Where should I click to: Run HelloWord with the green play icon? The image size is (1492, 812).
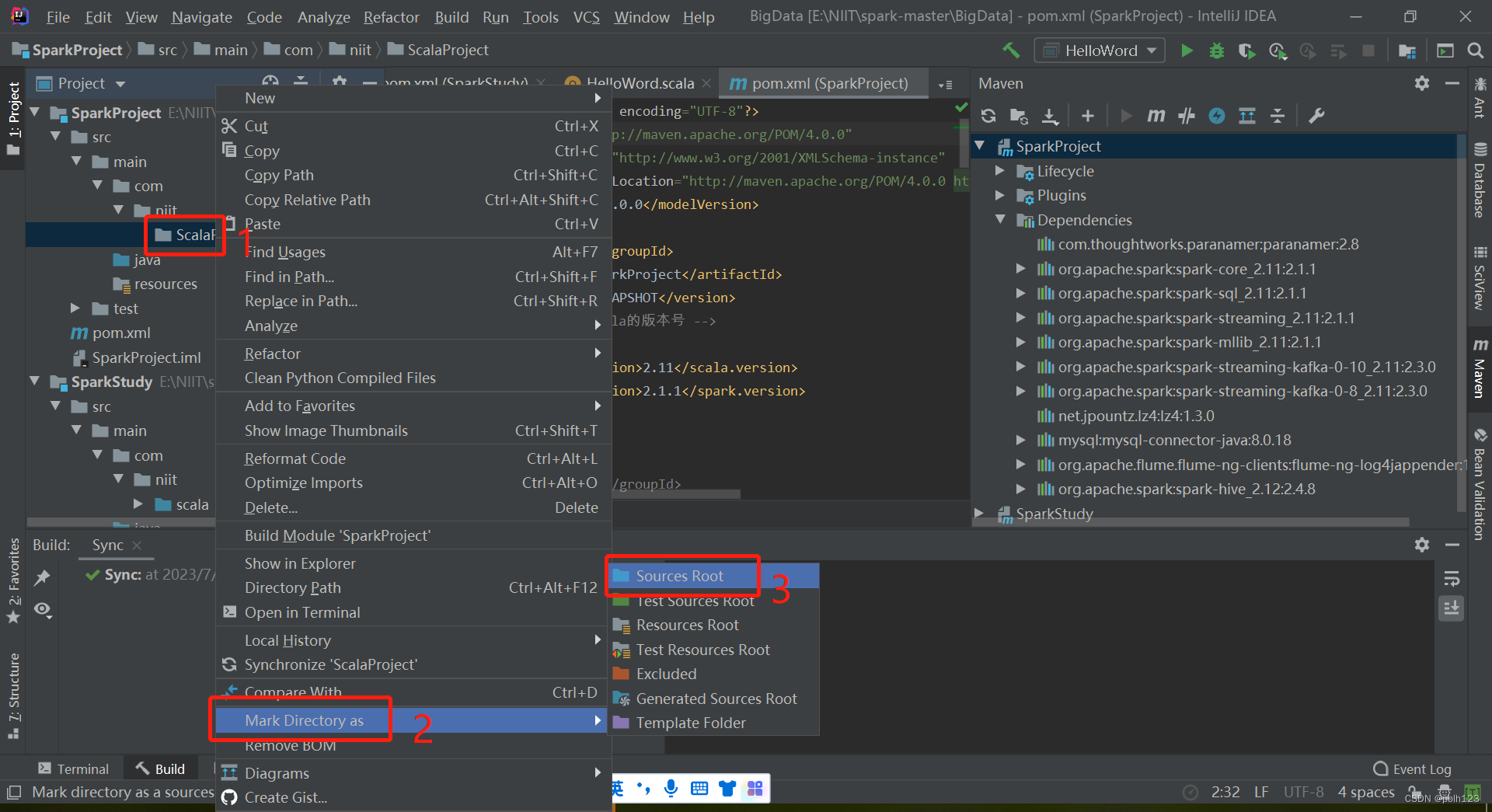point(1187,51)
